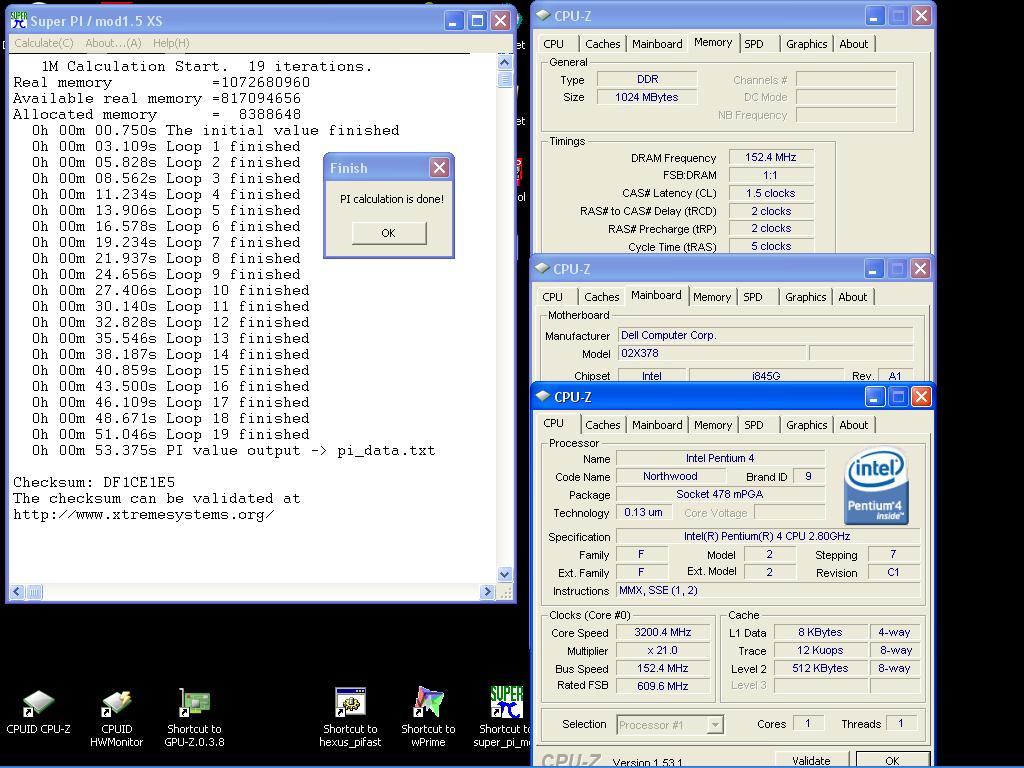Screen dimensions: 1024x768
Task: Open Graphics tab in top CPU-Z window
Action: pyautogui.click(x=807, y=44)
